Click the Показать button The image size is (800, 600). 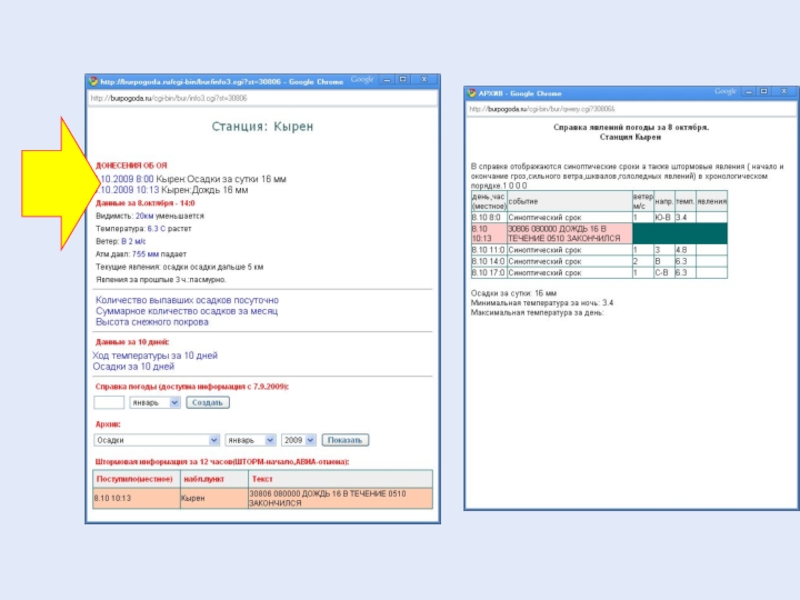(x=345, y=440)
